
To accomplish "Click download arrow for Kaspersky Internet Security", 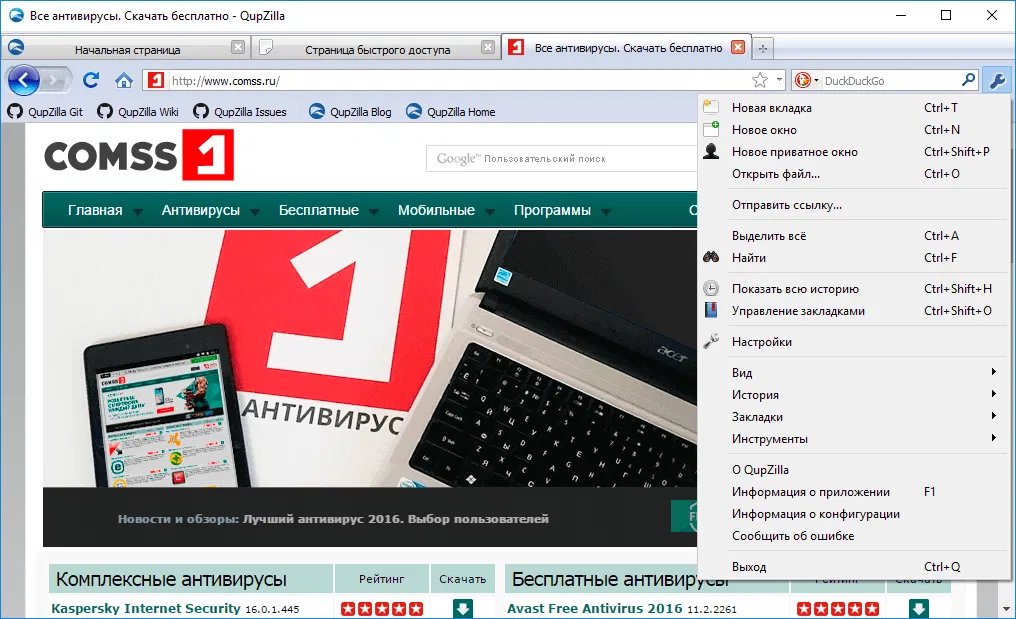I will [463, 609].
